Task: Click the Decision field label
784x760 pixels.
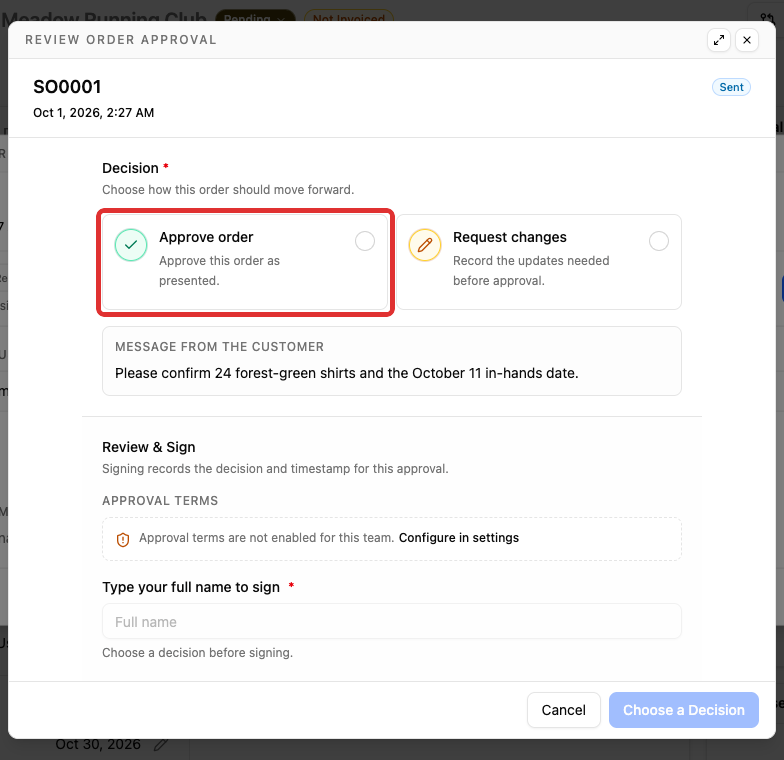Action: (130, 168)
